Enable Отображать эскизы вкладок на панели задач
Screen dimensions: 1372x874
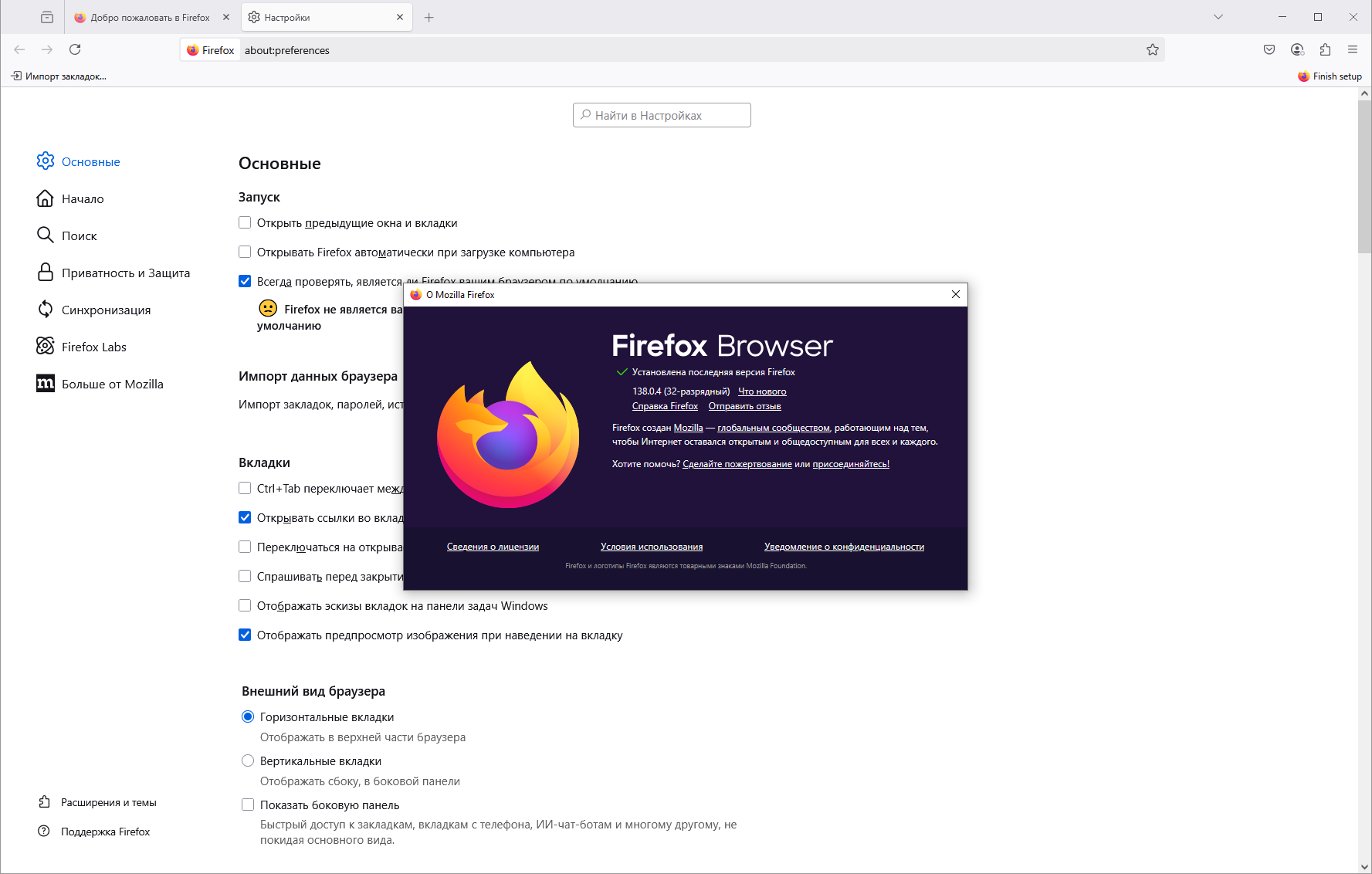(245, 605)
